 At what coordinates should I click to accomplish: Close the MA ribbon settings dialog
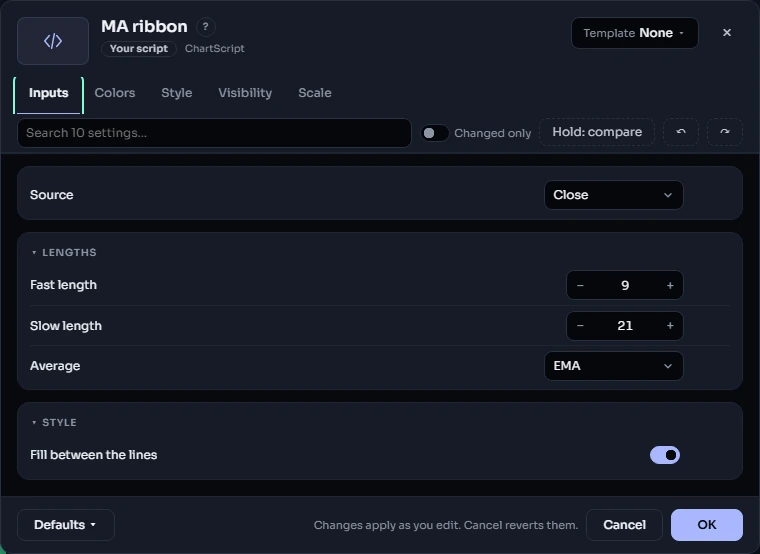pyautogui.click(x=727, y=32)
